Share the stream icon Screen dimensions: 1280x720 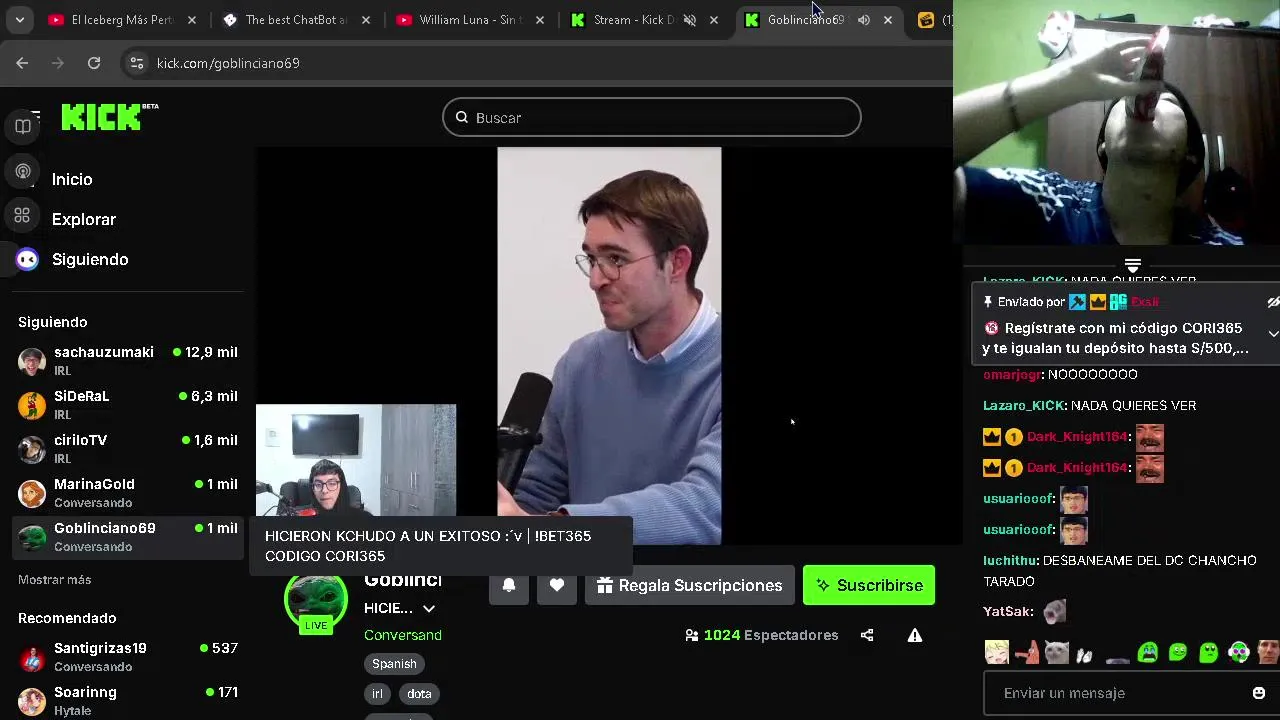(x=867, y=635)
